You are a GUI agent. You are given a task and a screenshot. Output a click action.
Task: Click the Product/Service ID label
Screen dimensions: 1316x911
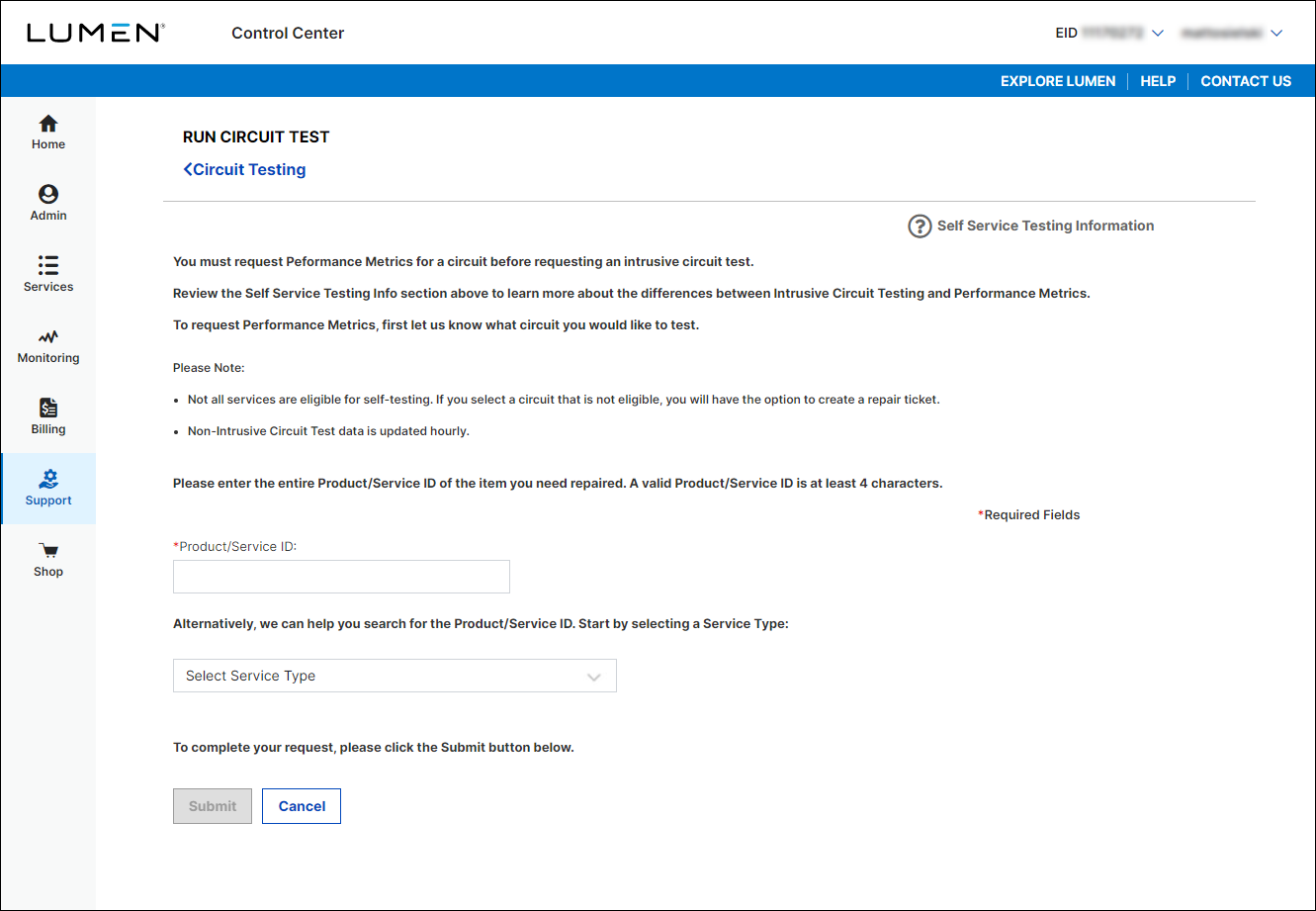point(235,546)
